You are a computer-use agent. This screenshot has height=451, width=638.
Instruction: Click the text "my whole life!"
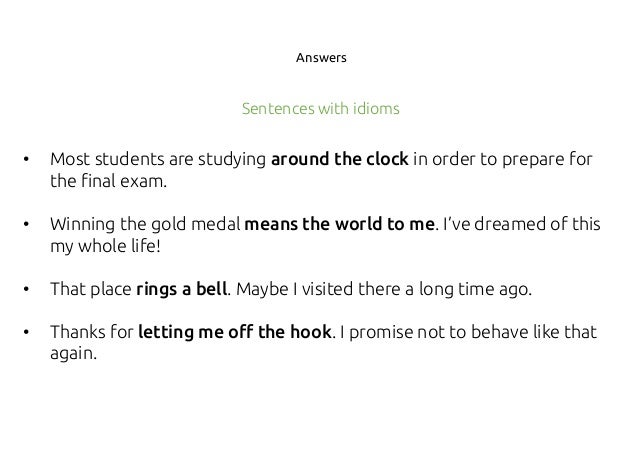(x=105, y=246)
